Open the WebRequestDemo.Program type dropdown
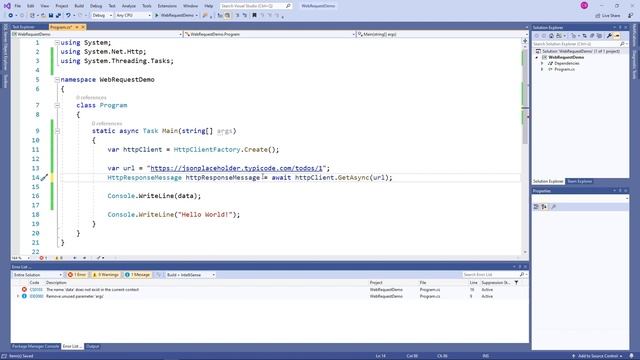Image resolution: width=640 pixels, height=360 pixels. 270,34
